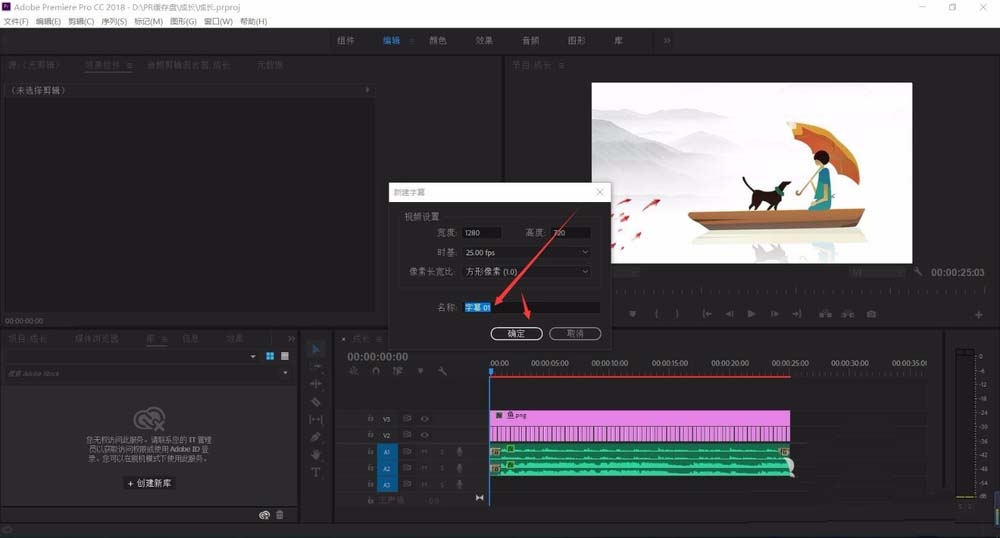Select the Hand tool
Viewport: 1000px width, 538px height.
[316, 454]
